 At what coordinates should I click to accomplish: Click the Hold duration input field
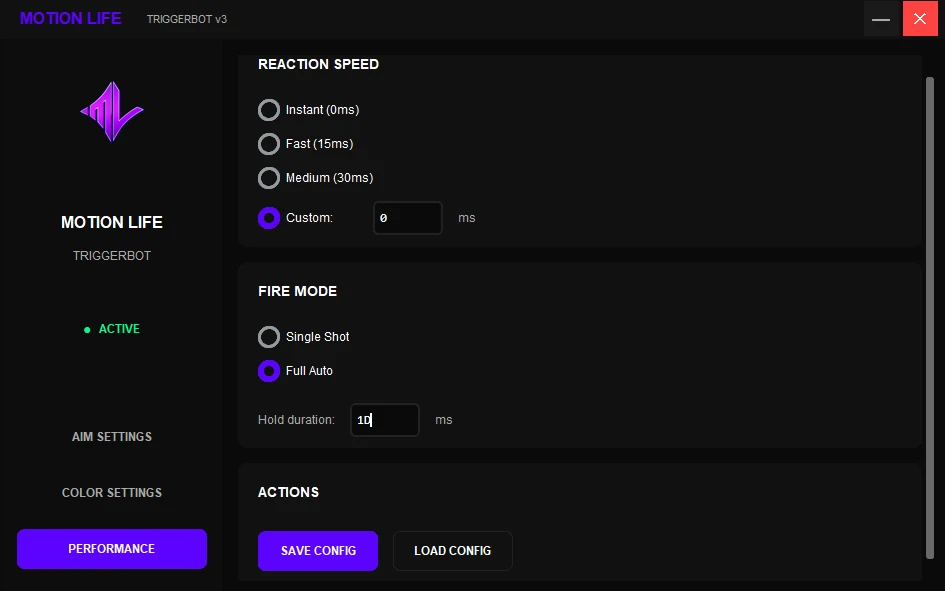[x=385, y=420]
